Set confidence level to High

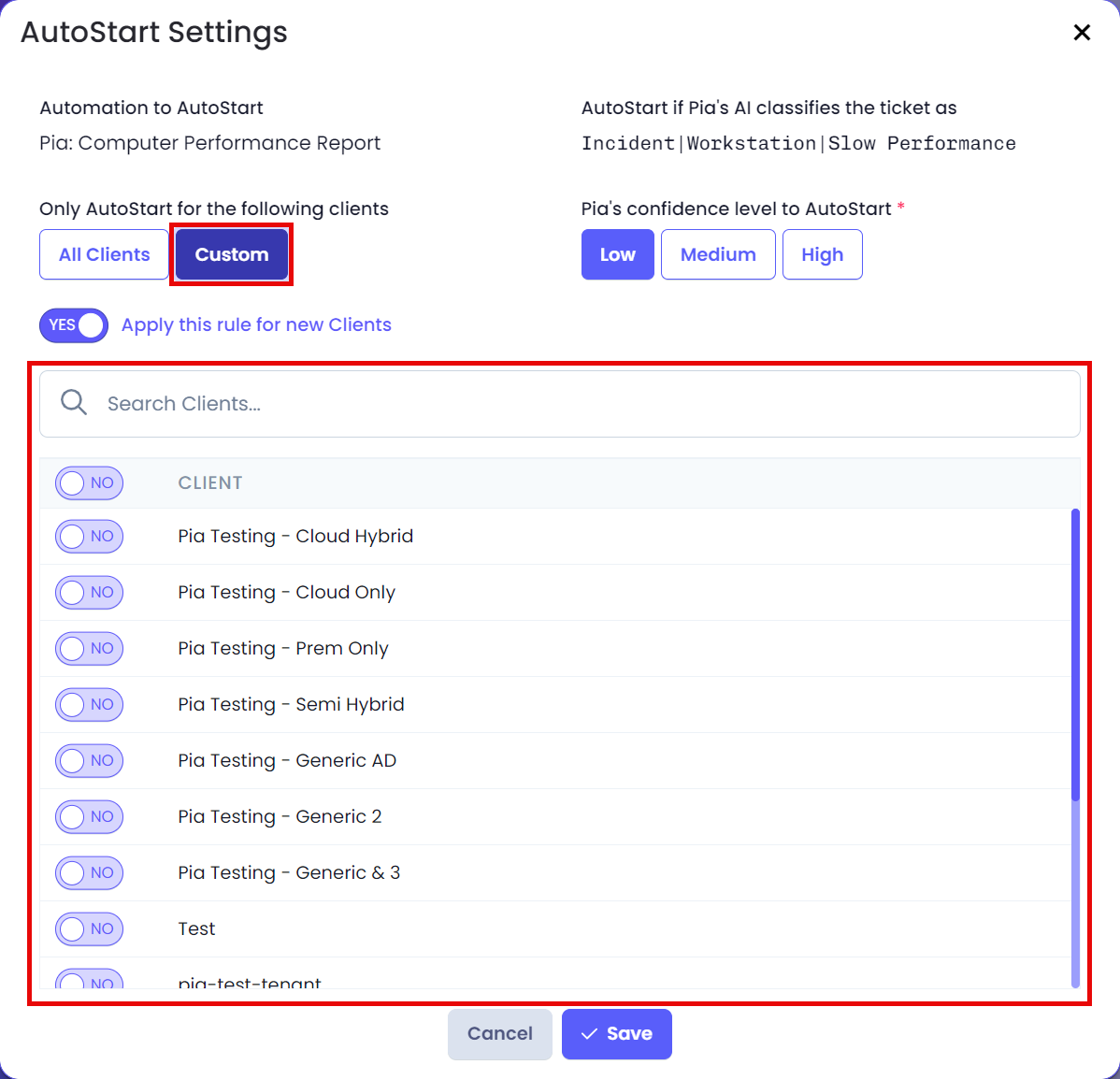pyautogui.click(x=822, y=254)
